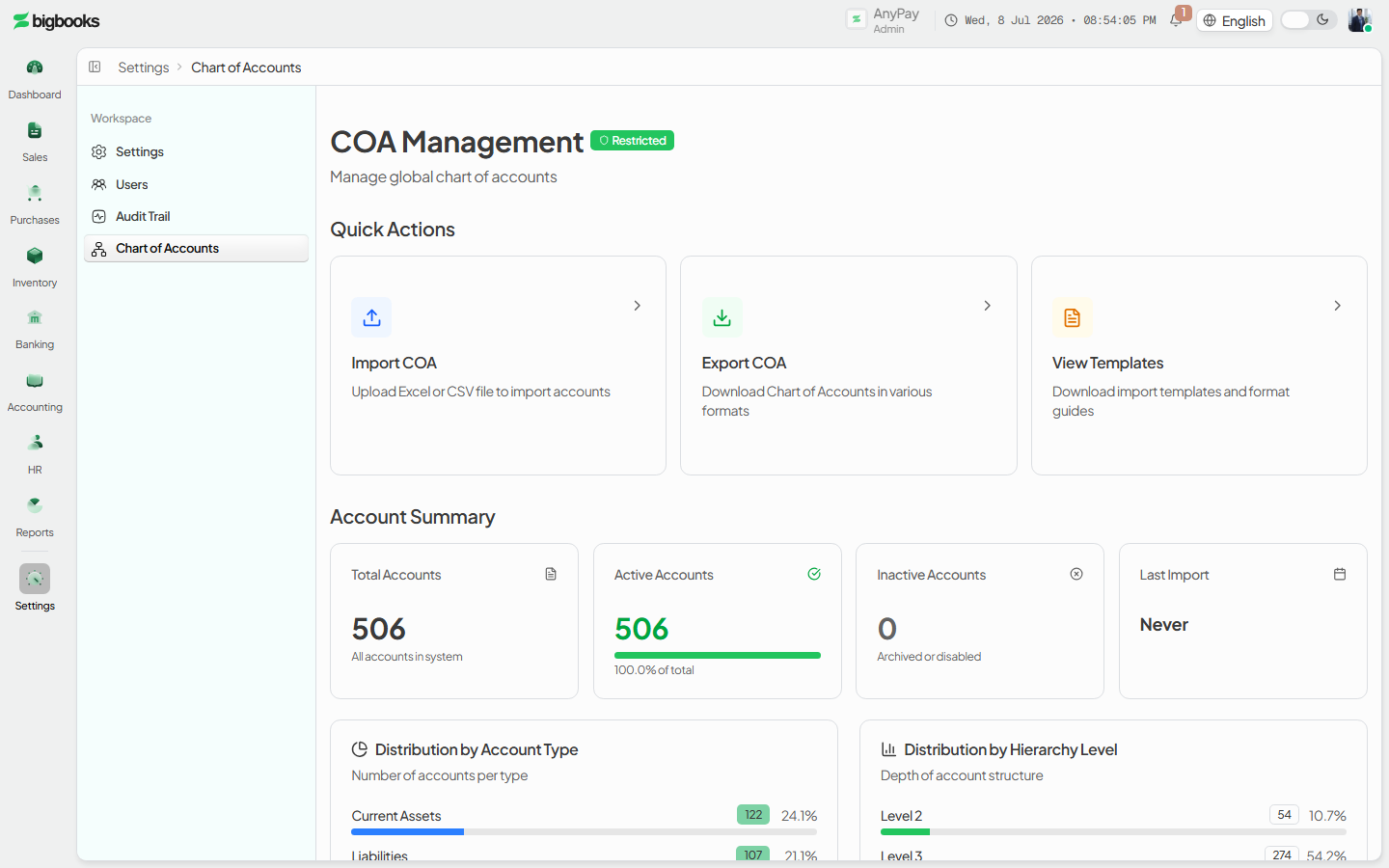Click the Total Accounts value 506

pos(378,629)
